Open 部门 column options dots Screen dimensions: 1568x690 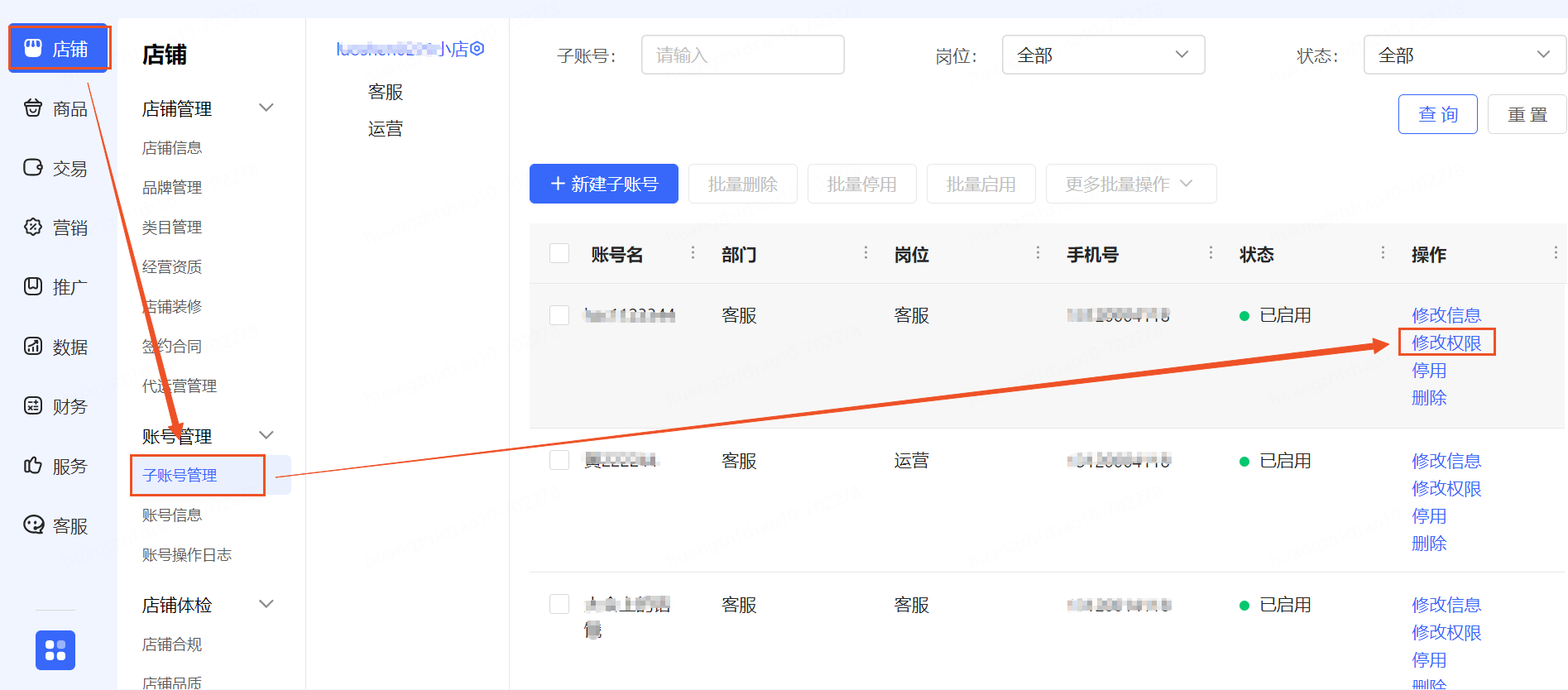coord(866,252)
